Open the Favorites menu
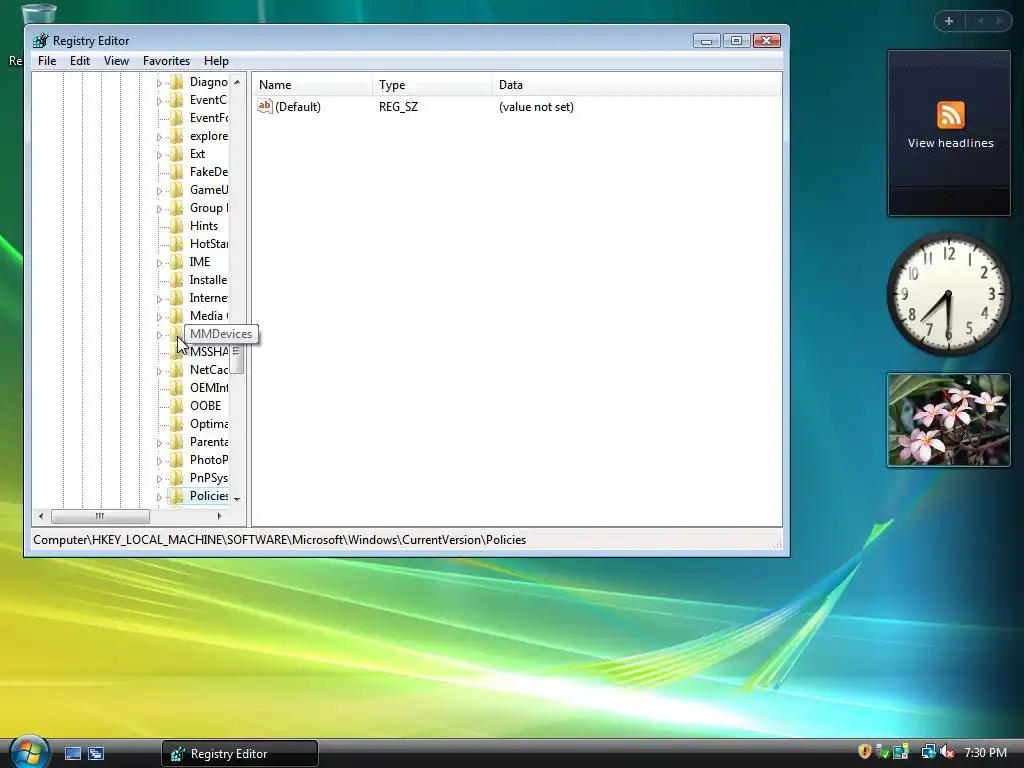1024x768 pixels. 166,61
